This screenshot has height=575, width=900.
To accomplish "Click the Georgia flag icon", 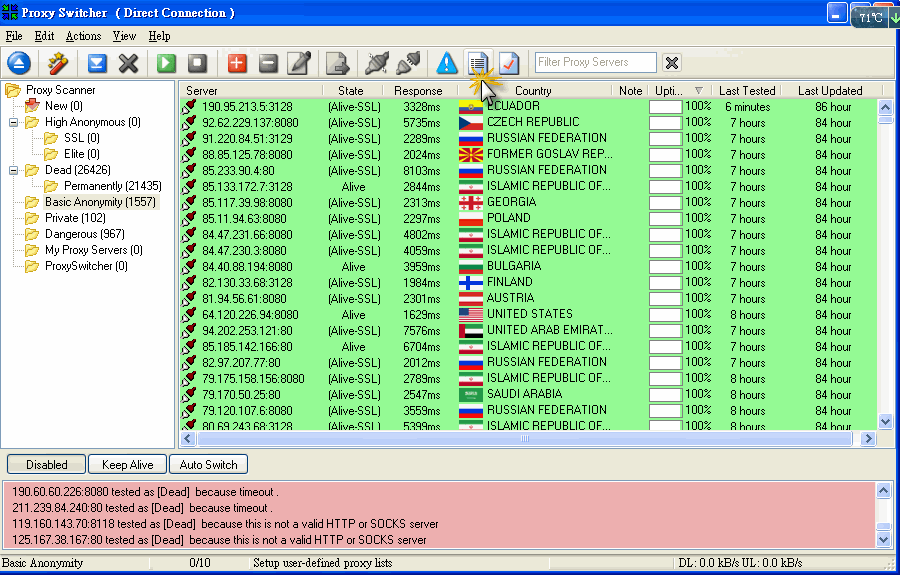I will (471, 203).
